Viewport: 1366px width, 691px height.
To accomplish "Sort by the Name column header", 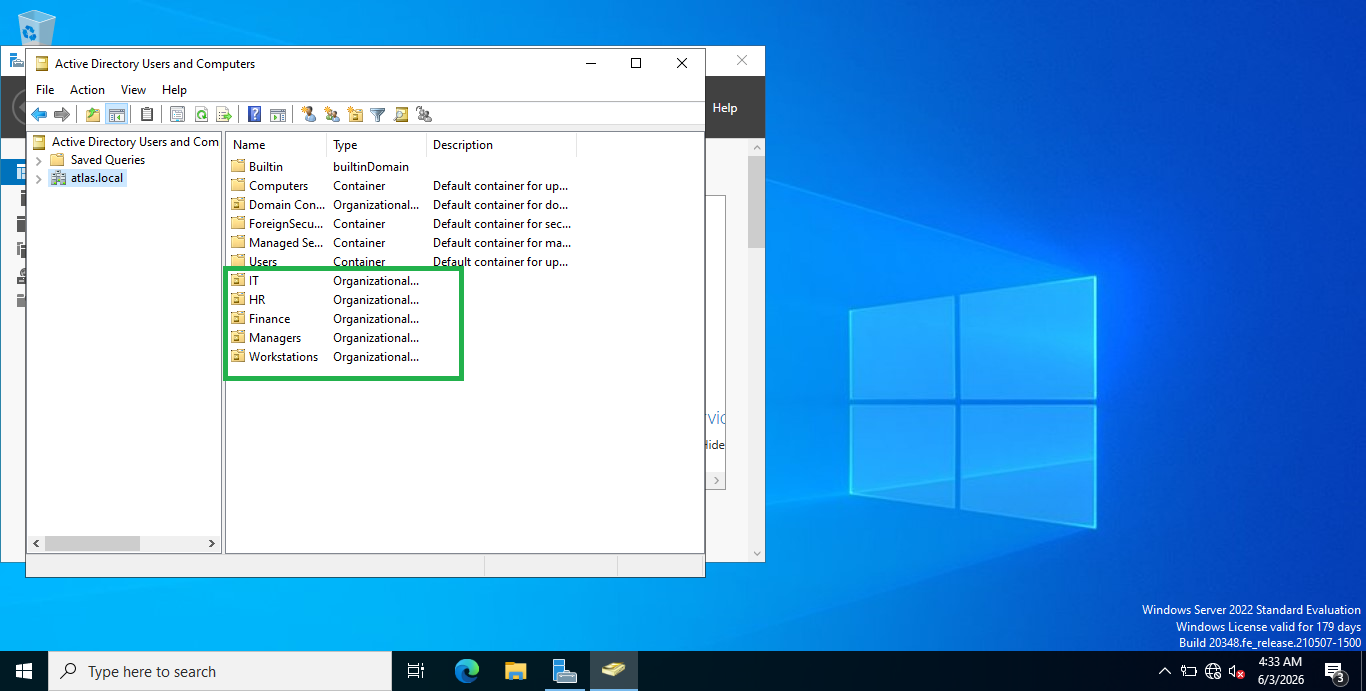I will point(277,145).
